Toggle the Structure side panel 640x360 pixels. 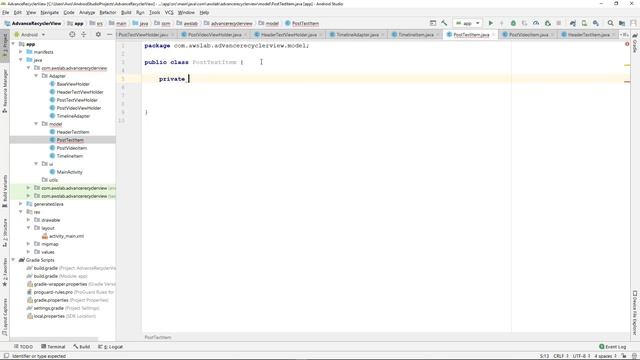[x=5, y=233]
